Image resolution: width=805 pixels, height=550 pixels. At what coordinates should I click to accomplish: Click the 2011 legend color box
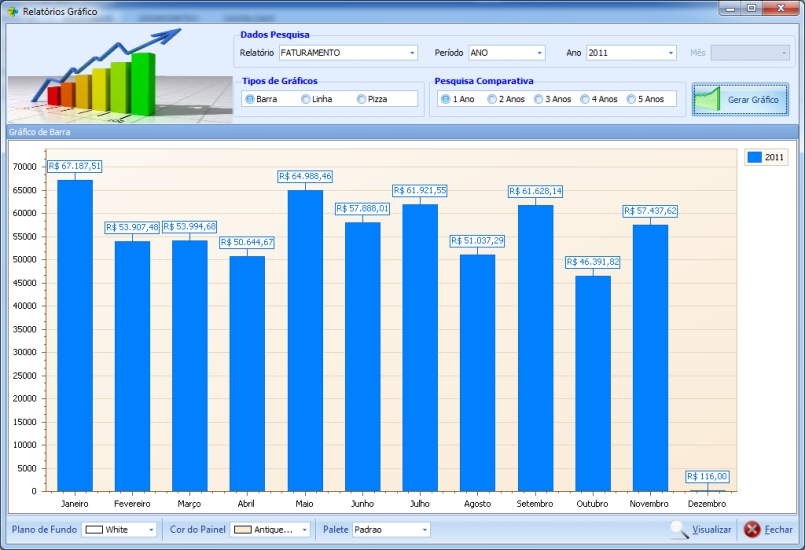point(755,157)
